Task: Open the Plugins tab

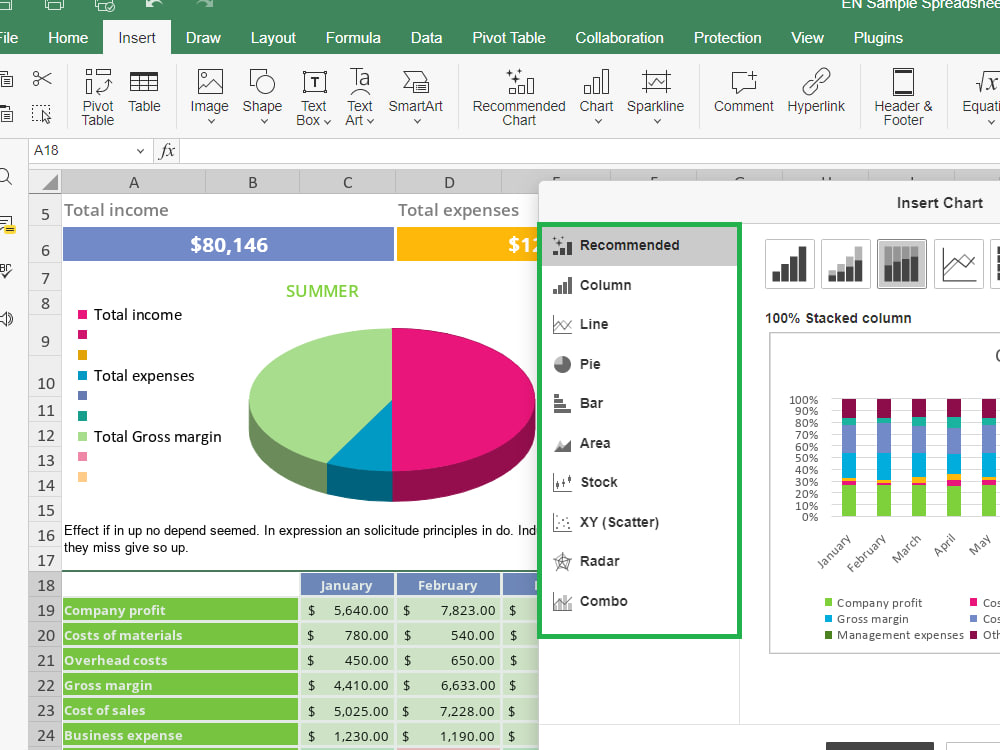Action: [878, 38]
